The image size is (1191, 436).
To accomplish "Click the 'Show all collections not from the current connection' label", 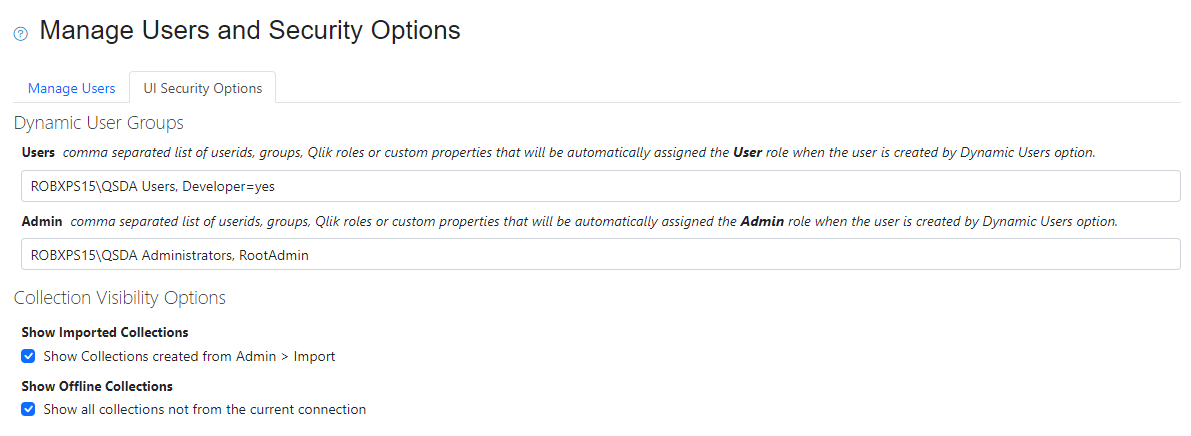I will point(204,409).
